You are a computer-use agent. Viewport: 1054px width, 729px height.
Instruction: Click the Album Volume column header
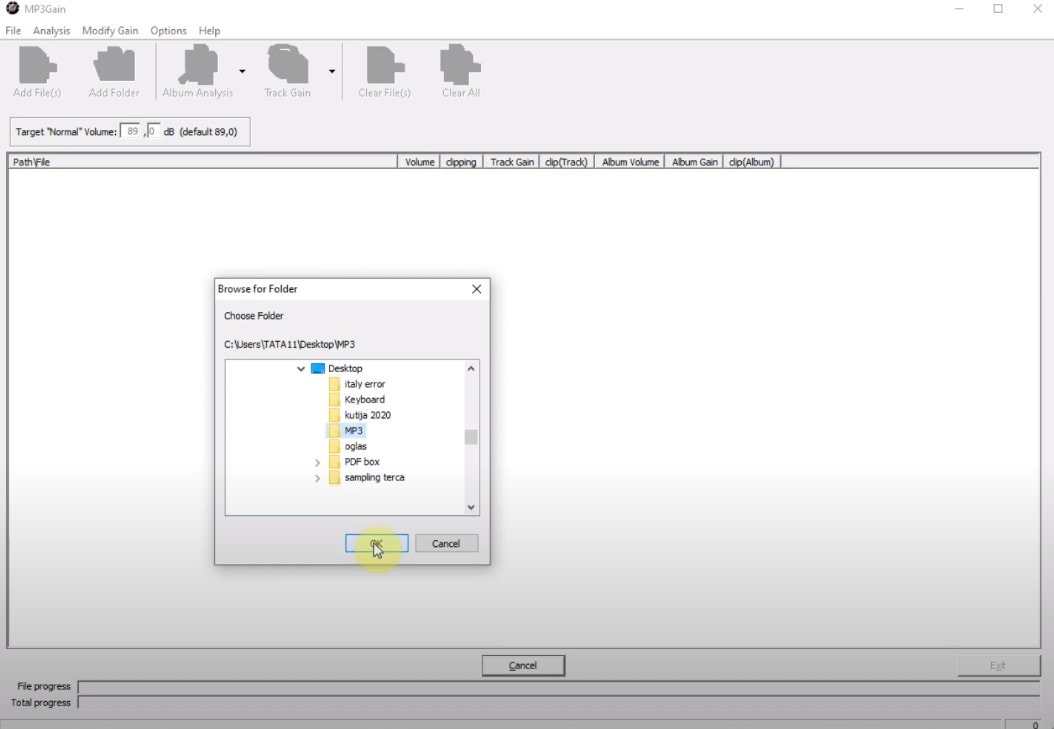pos(630,162)
